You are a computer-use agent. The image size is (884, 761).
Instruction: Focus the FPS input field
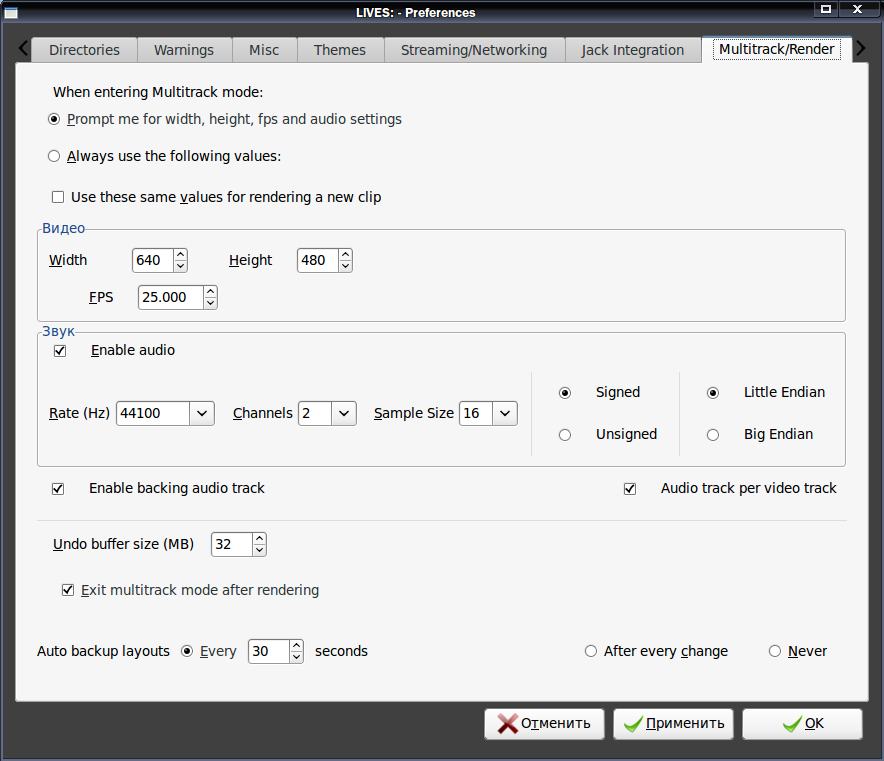(x=170, y=297)
